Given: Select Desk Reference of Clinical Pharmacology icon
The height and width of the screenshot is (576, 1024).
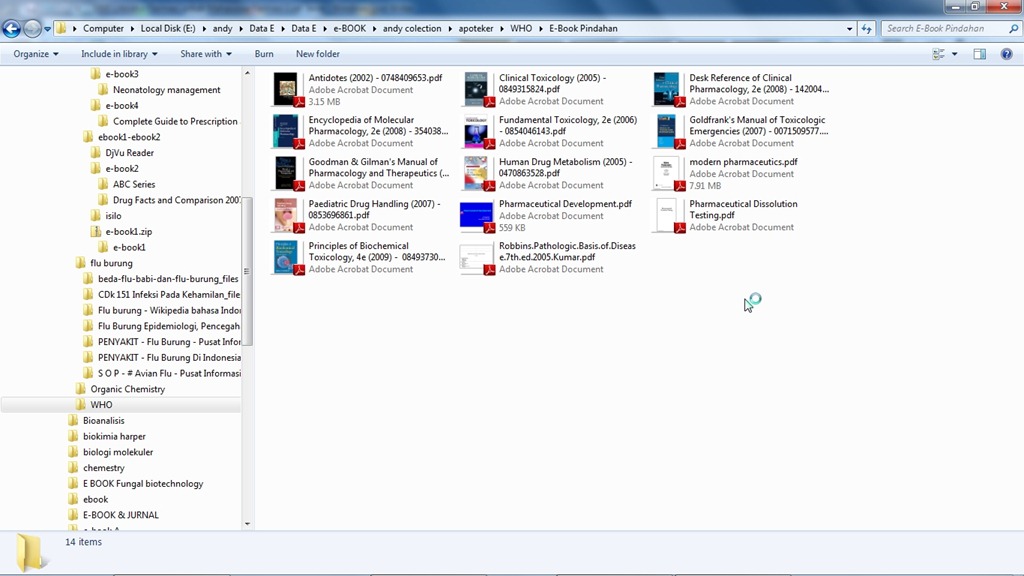Looking at the screenshot, I should (x=667, y=89).
